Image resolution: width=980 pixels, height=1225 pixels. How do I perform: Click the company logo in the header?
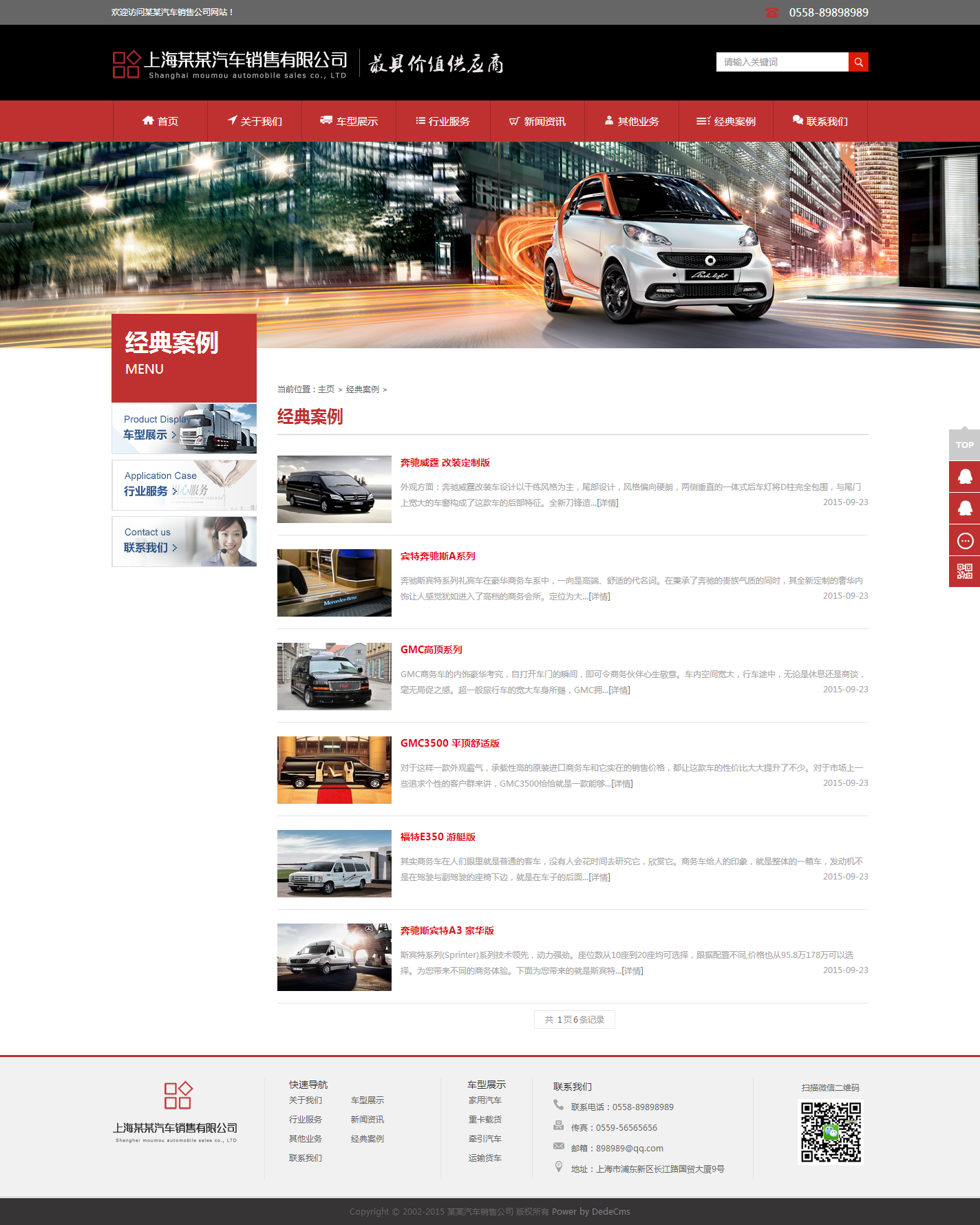coord(230,64)
